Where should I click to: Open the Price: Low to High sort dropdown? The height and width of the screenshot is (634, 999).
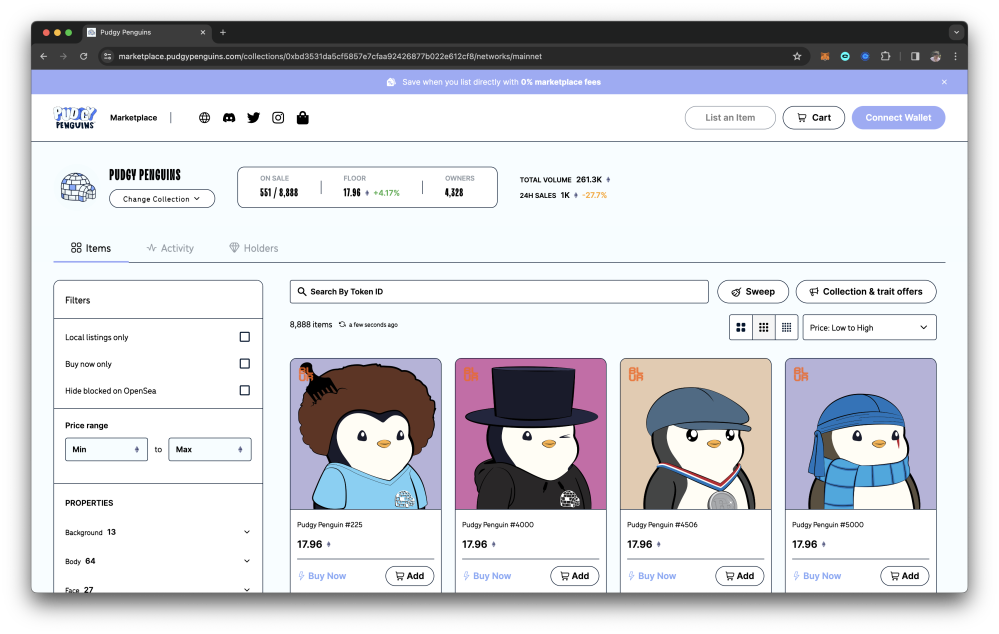pyautogui.click(x=869, y=328)
